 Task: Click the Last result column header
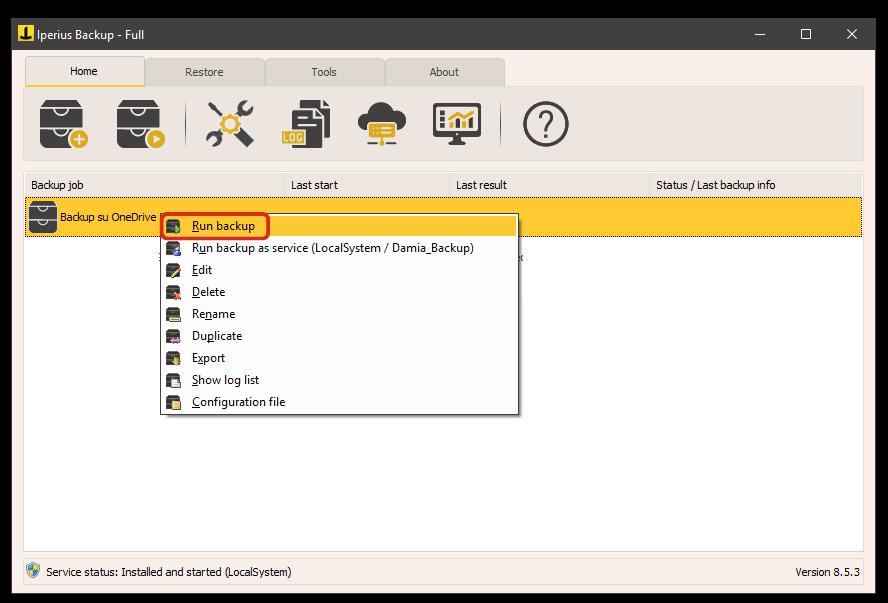(x=550, y=185)
